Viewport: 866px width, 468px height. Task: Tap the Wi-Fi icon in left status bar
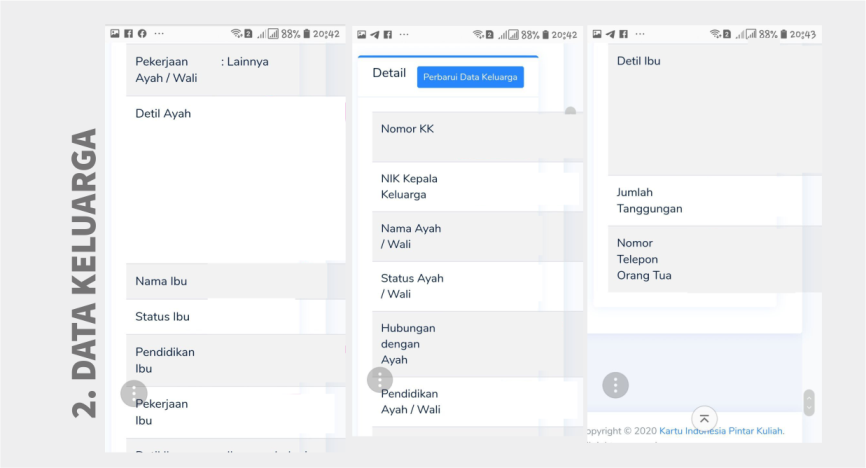[x=236, y=34]
